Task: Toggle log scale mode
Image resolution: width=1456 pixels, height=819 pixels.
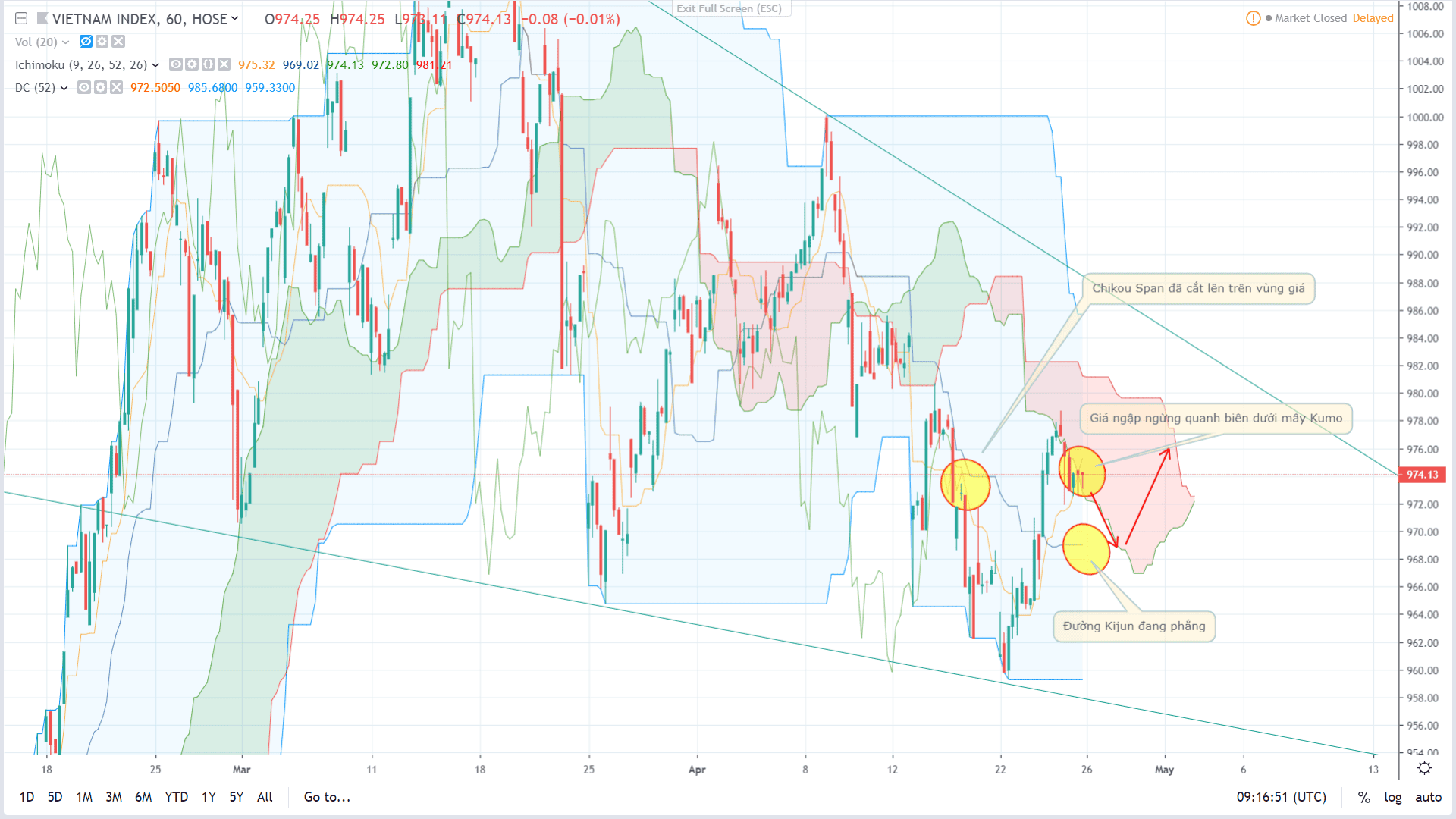Action: coord(1392,797)
